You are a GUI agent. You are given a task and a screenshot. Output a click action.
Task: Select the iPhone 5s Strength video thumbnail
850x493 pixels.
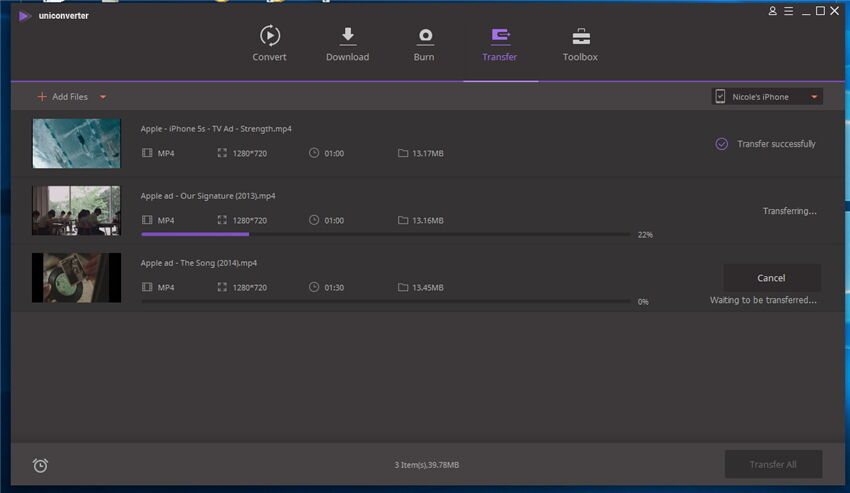[x=76, y=143]
